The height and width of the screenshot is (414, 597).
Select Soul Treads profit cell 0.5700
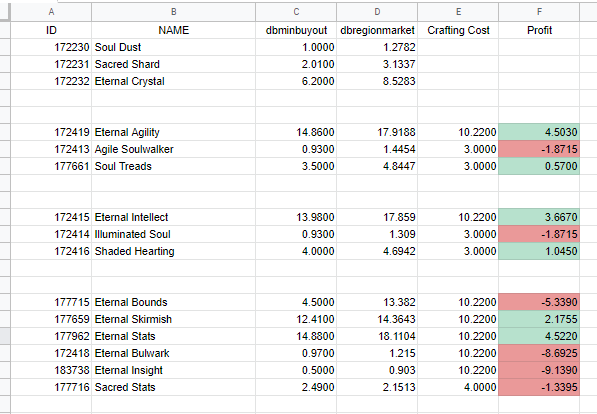(x=539, y=166)
